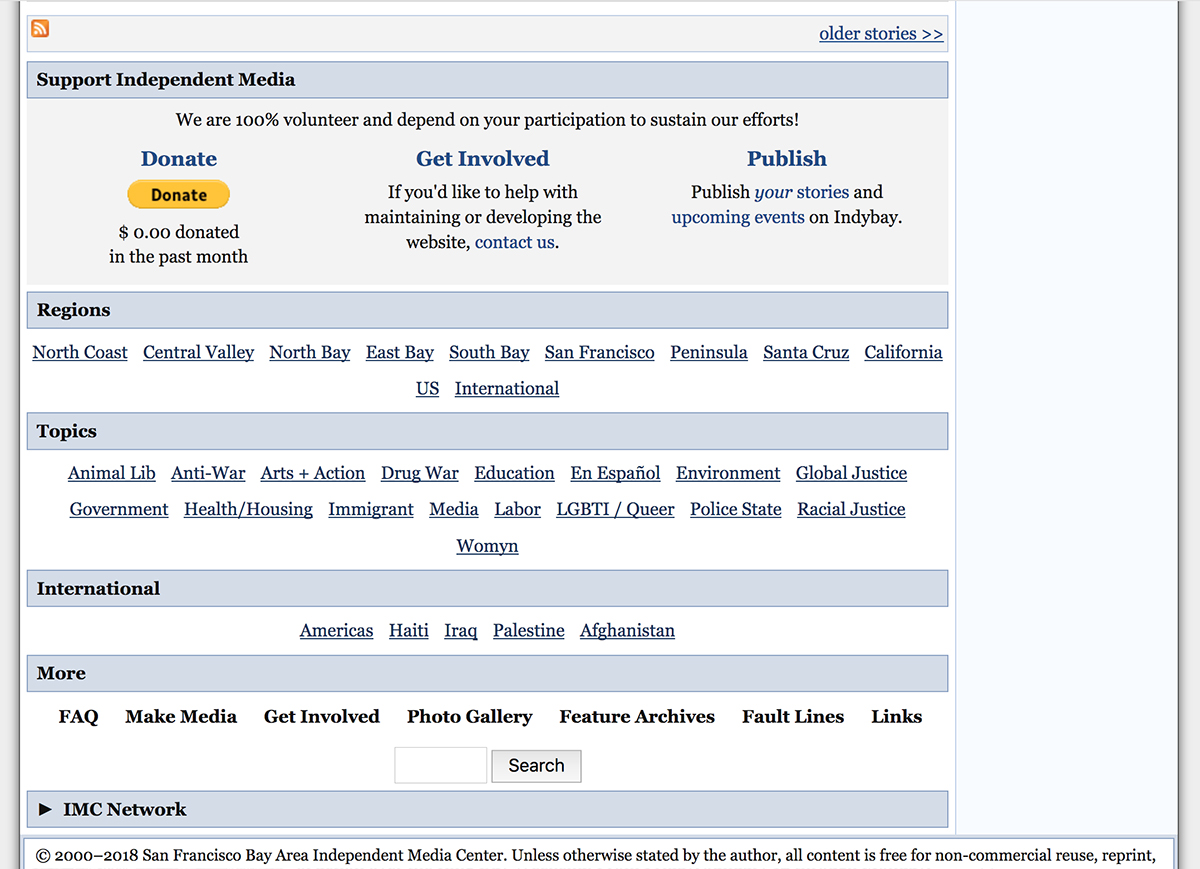Follow the 'upcoming events' link
The width and height of the screenshot is (1200, 869).
click(x=738, y=217)
